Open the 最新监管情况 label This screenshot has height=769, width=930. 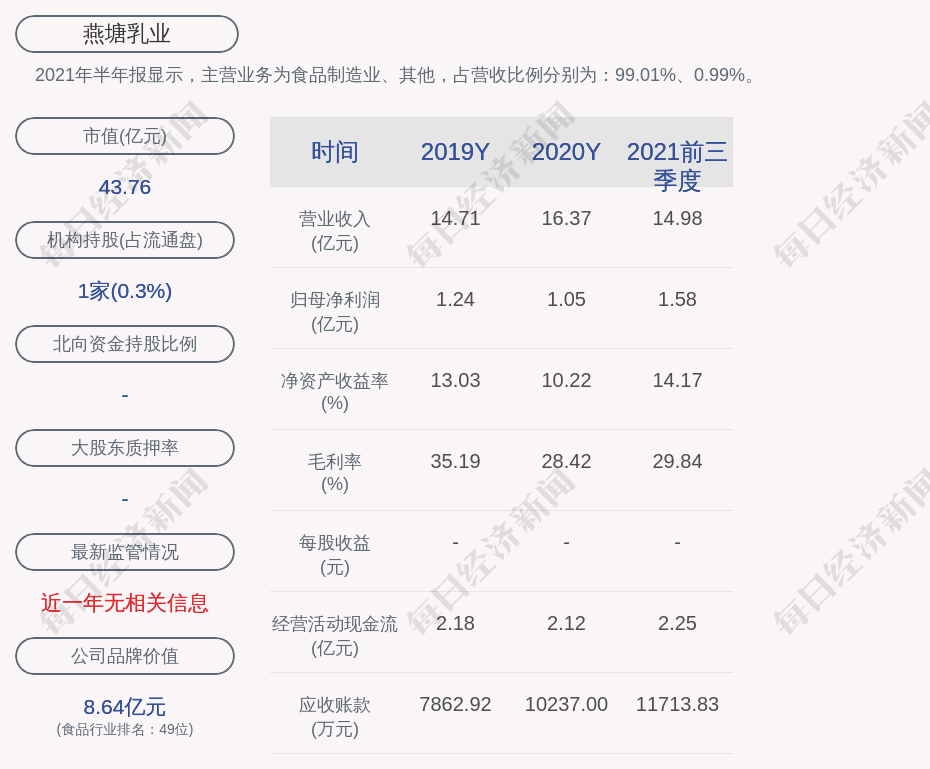click(x=125, y=552)
